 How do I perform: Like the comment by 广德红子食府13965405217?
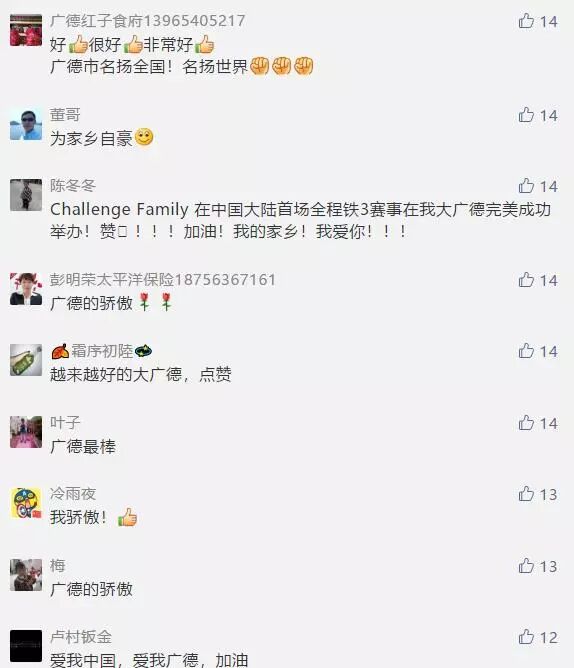526,21
